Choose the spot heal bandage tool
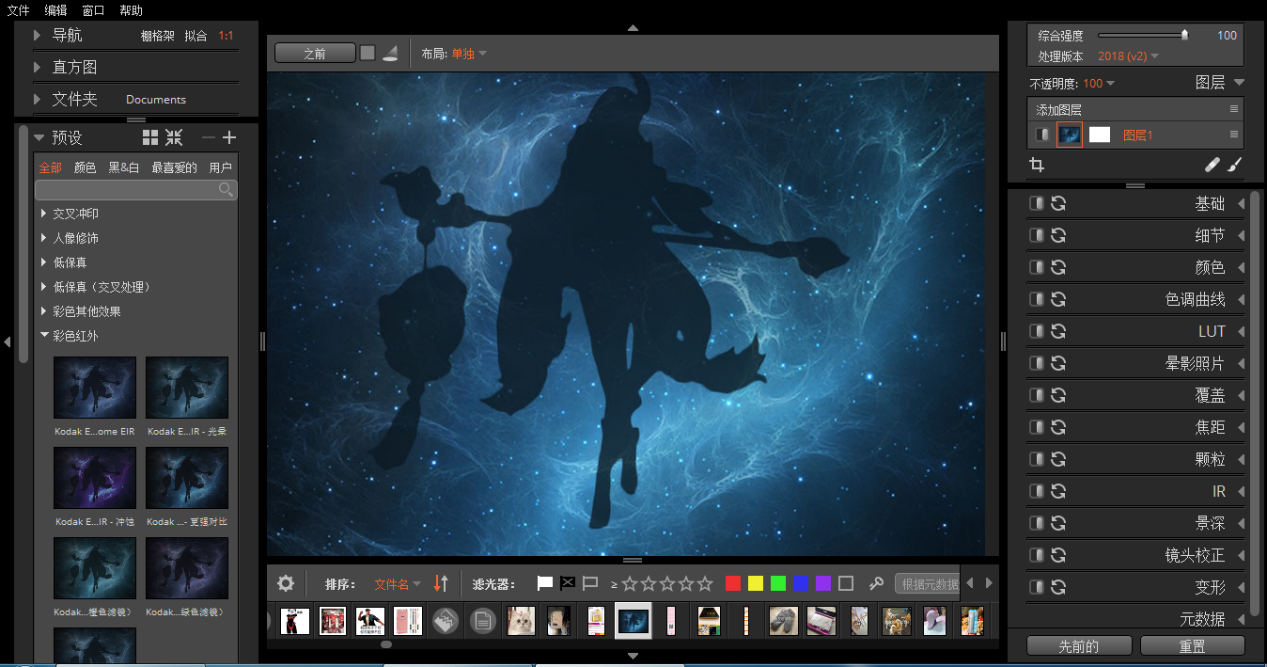 [1212, 165]
